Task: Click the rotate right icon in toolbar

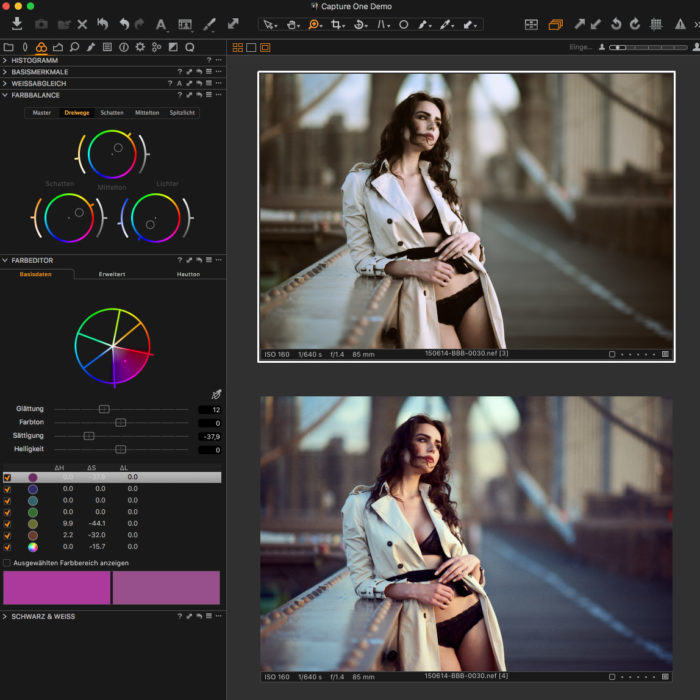Action: [635, 24]
